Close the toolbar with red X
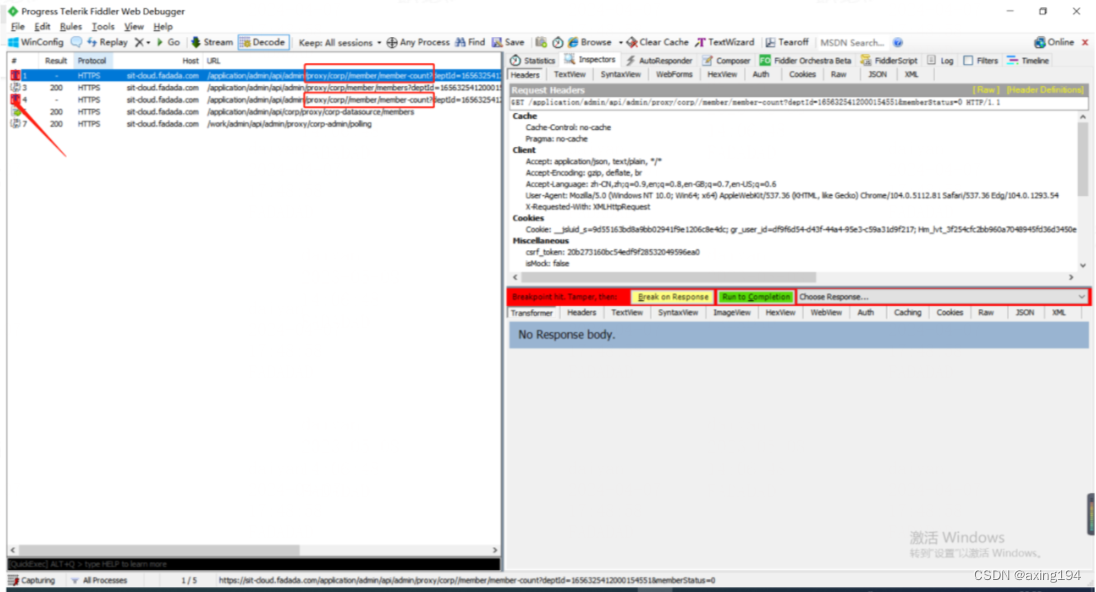The image size is (1096, 592). 1085,43
